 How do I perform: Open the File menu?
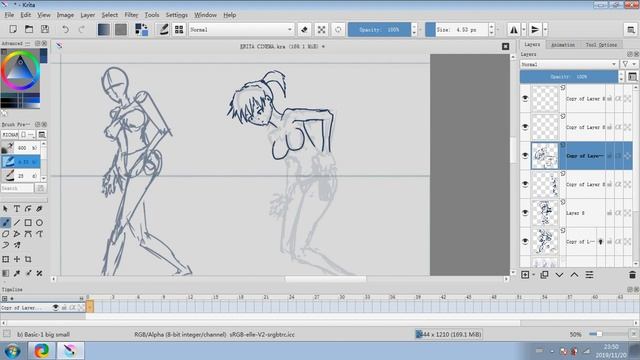[x=9, y=15]
